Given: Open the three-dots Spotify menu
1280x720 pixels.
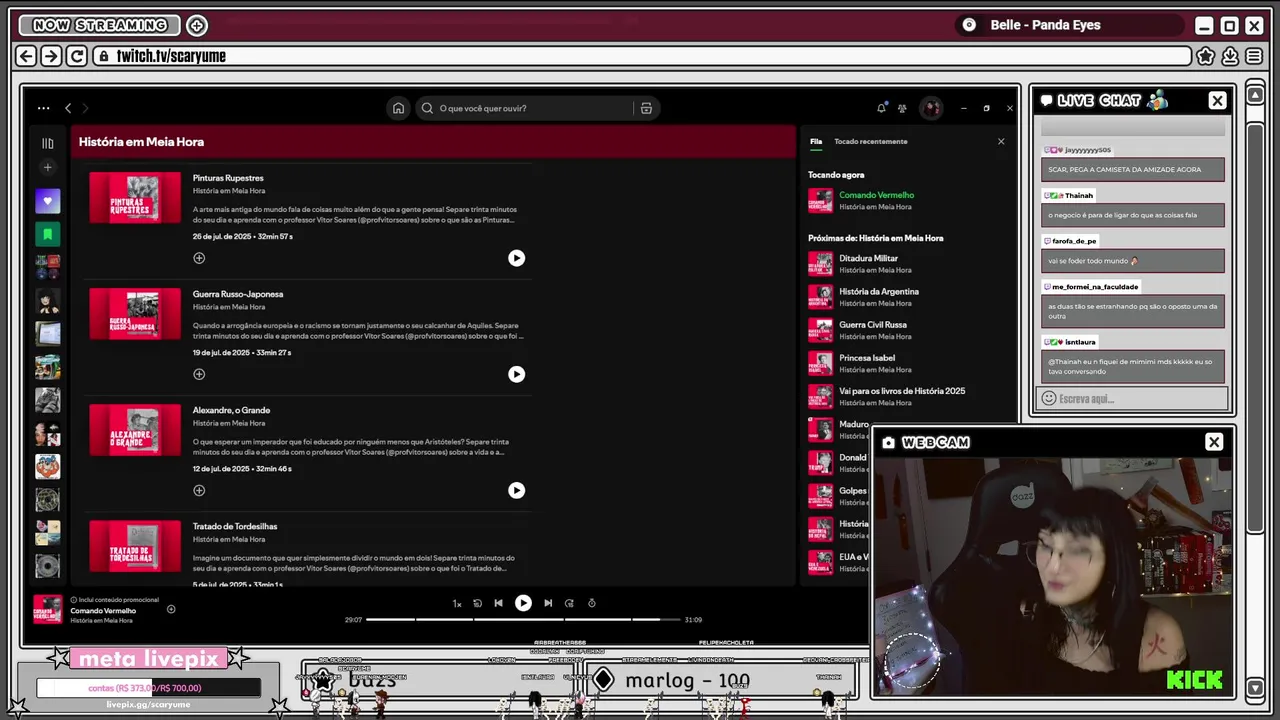Looking at the screenshot, I should (x=43, y=108).
